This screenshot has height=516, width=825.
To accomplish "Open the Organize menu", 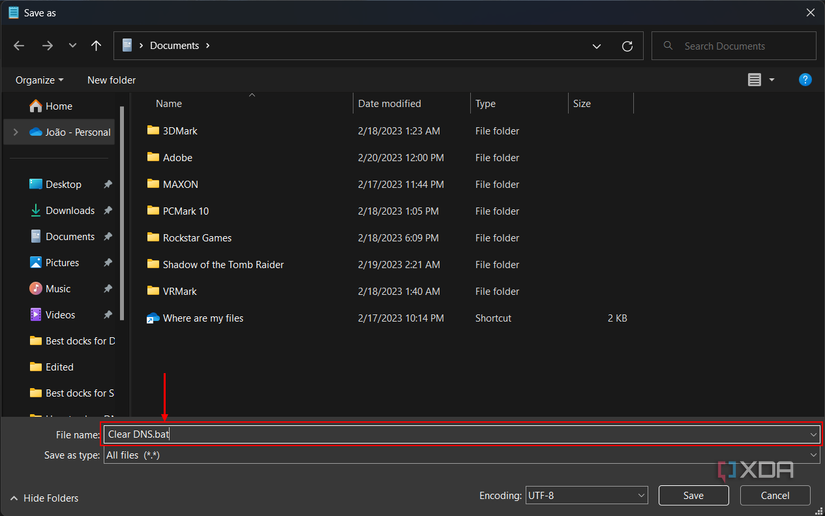I will click(39, 80).
